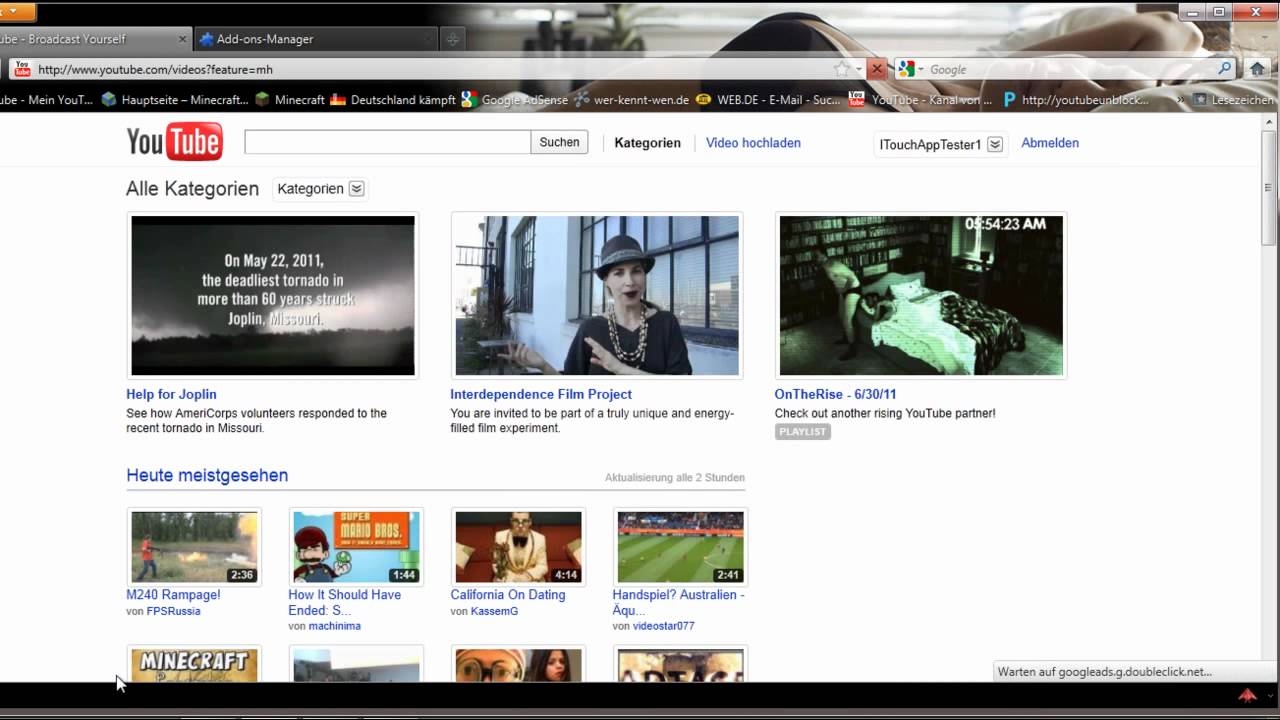Open the Help for Joplin video thumbnail
The width and height of the screenshot is (1280, 720).
point(273,295)
